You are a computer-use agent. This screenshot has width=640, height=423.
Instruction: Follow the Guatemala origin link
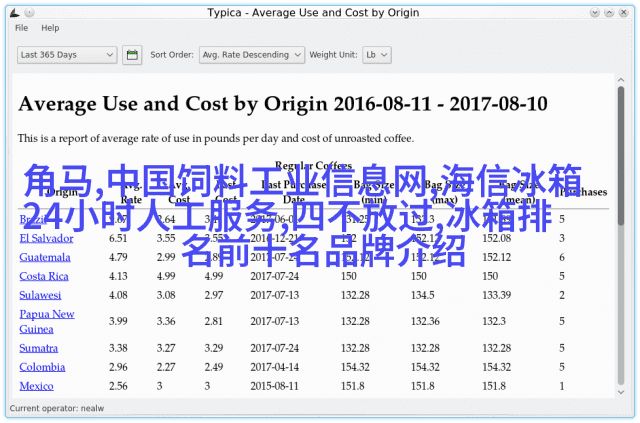click(x=45, y=257)
